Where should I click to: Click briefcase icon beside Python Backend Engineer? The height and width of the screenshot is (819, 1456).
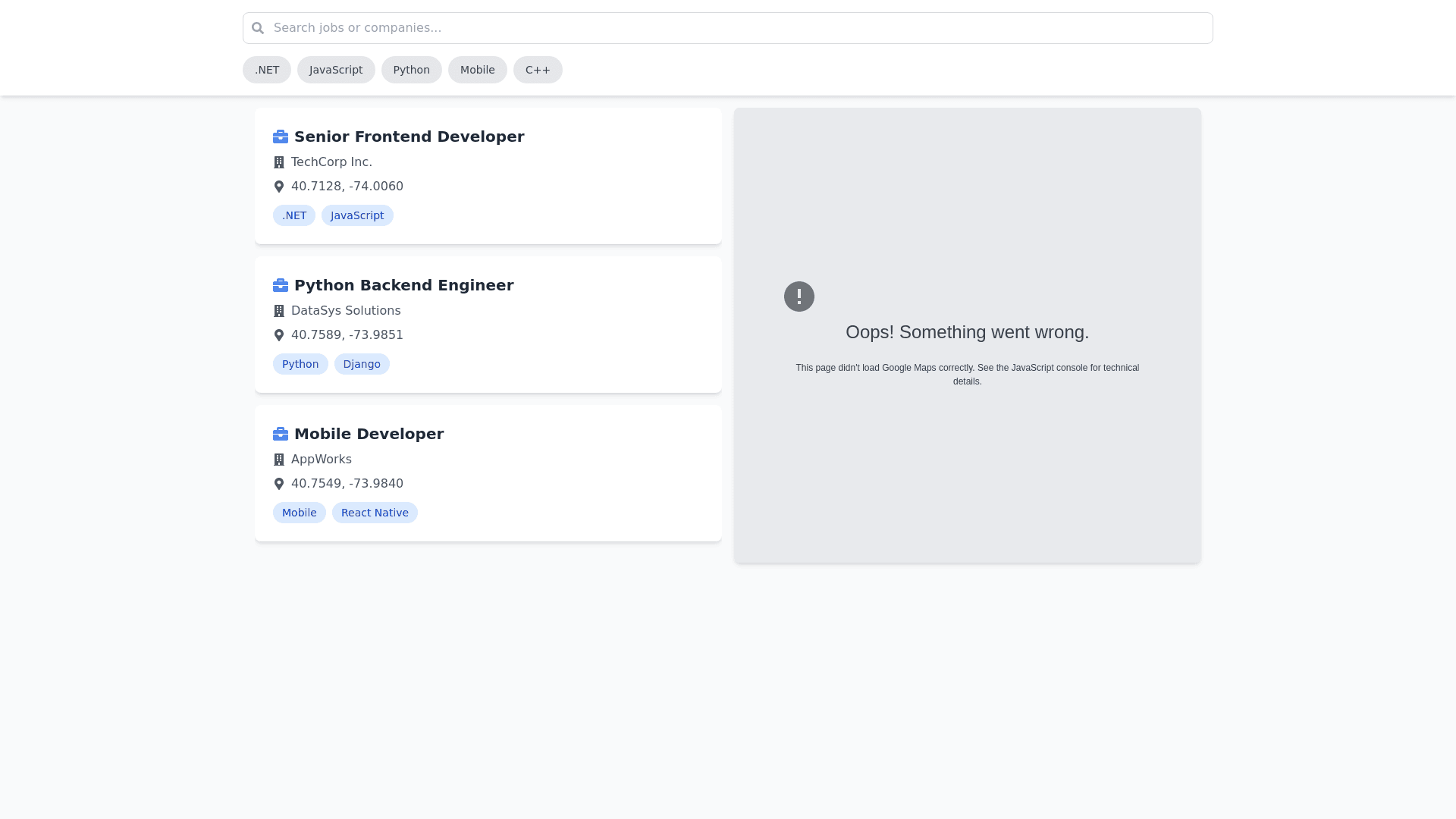point(281,285)
